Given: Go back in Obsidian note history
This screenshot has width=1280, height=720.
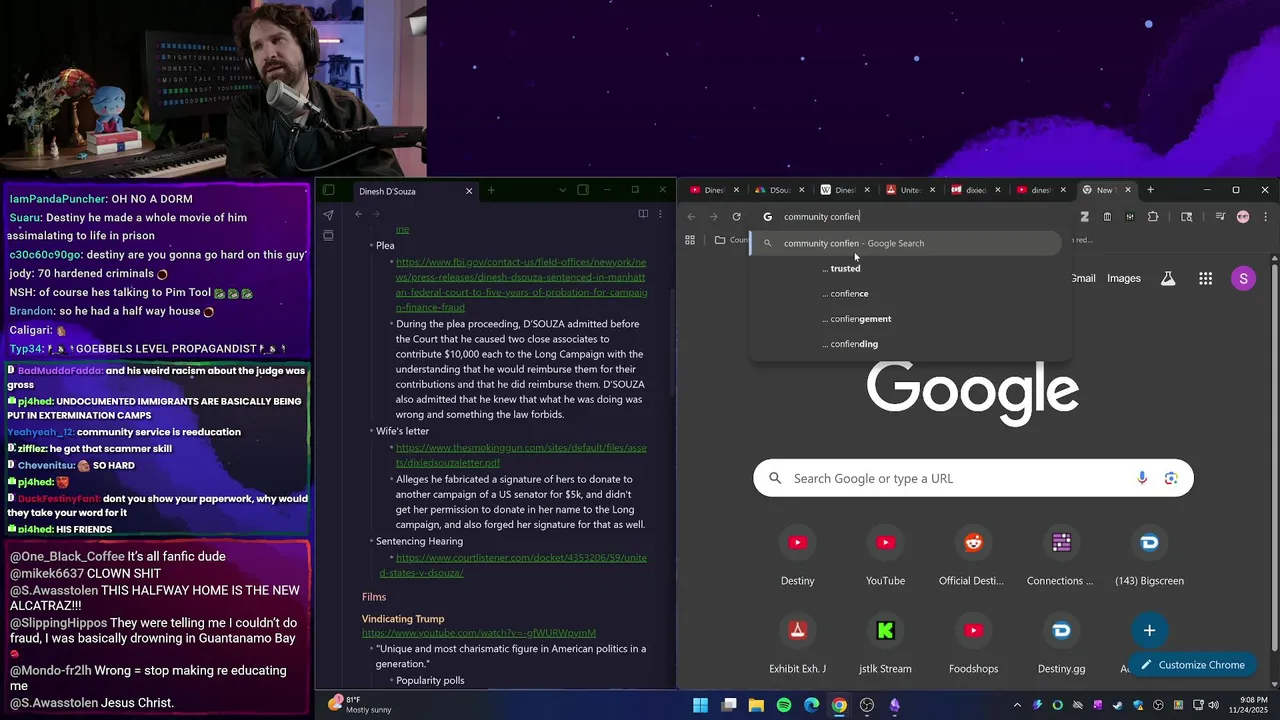Looking at the screenshot, I should point(358,214).
